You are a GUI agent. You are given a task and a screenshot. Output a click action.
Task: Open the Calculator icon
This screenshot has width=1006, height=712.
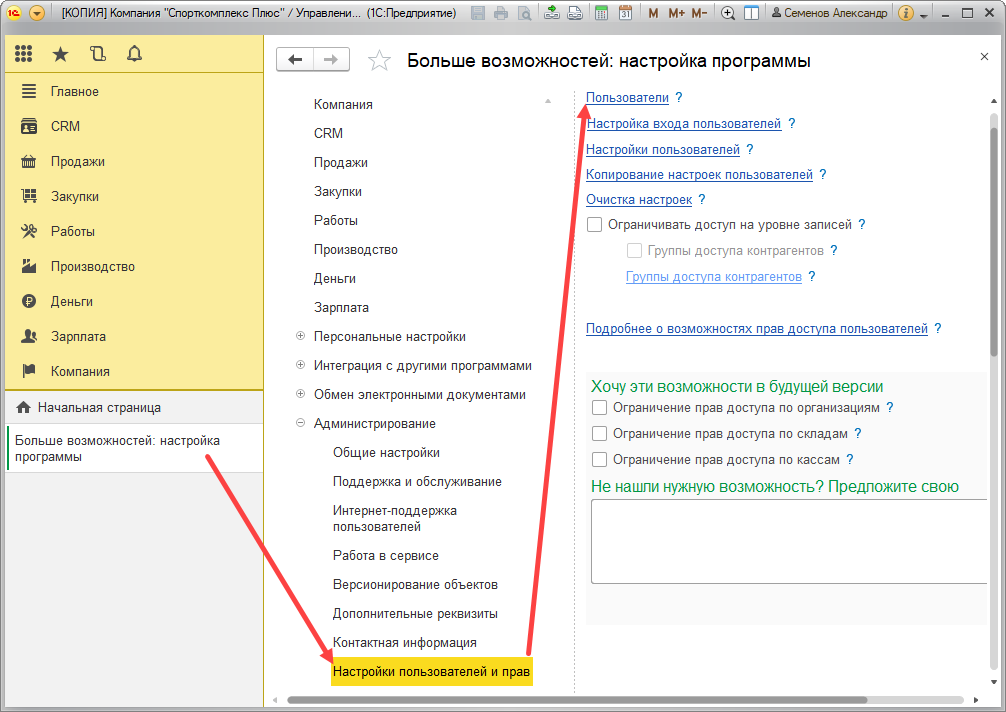coord(602,13)
